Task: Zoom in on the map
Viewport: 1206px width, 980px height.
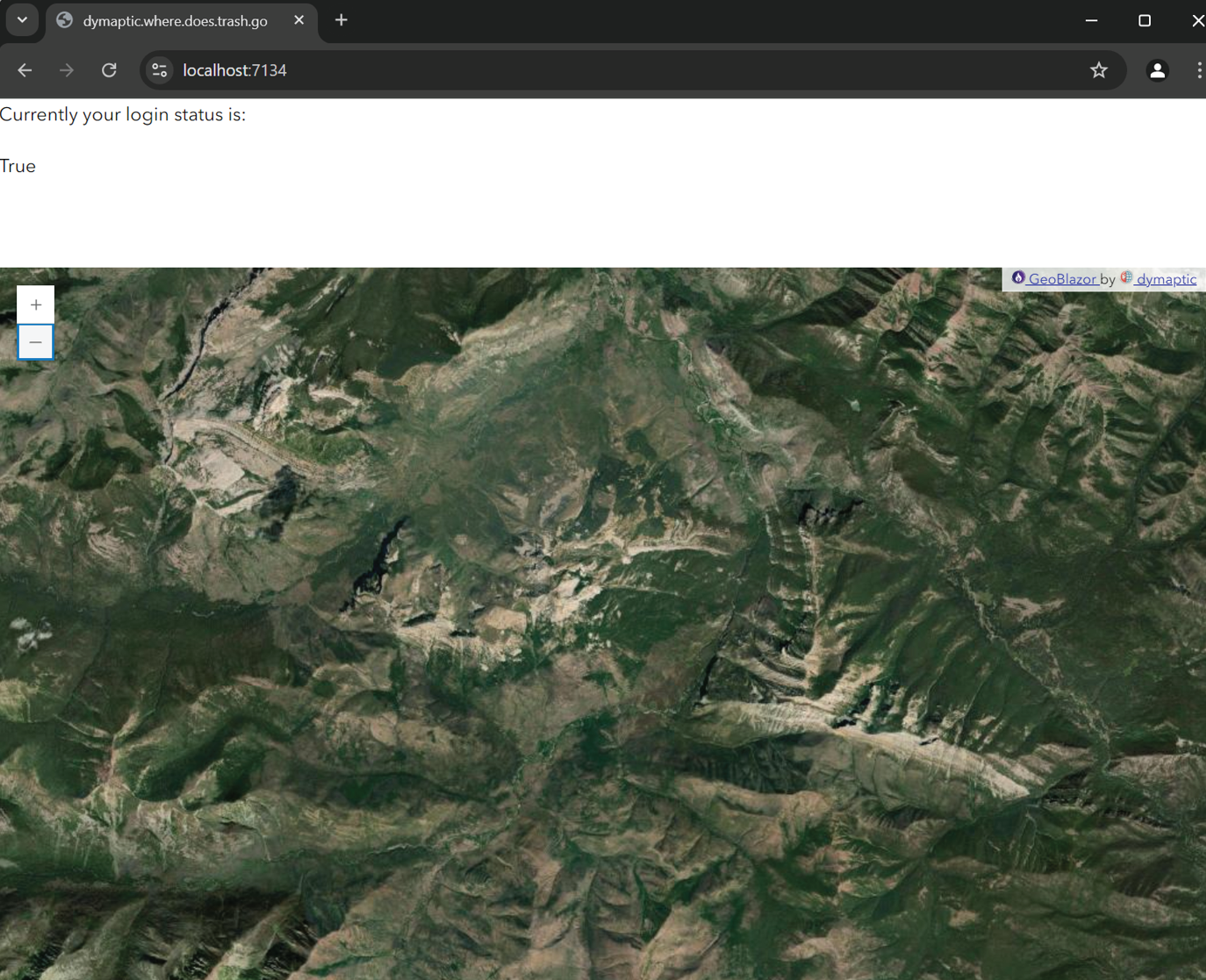Action: [35, 304]
